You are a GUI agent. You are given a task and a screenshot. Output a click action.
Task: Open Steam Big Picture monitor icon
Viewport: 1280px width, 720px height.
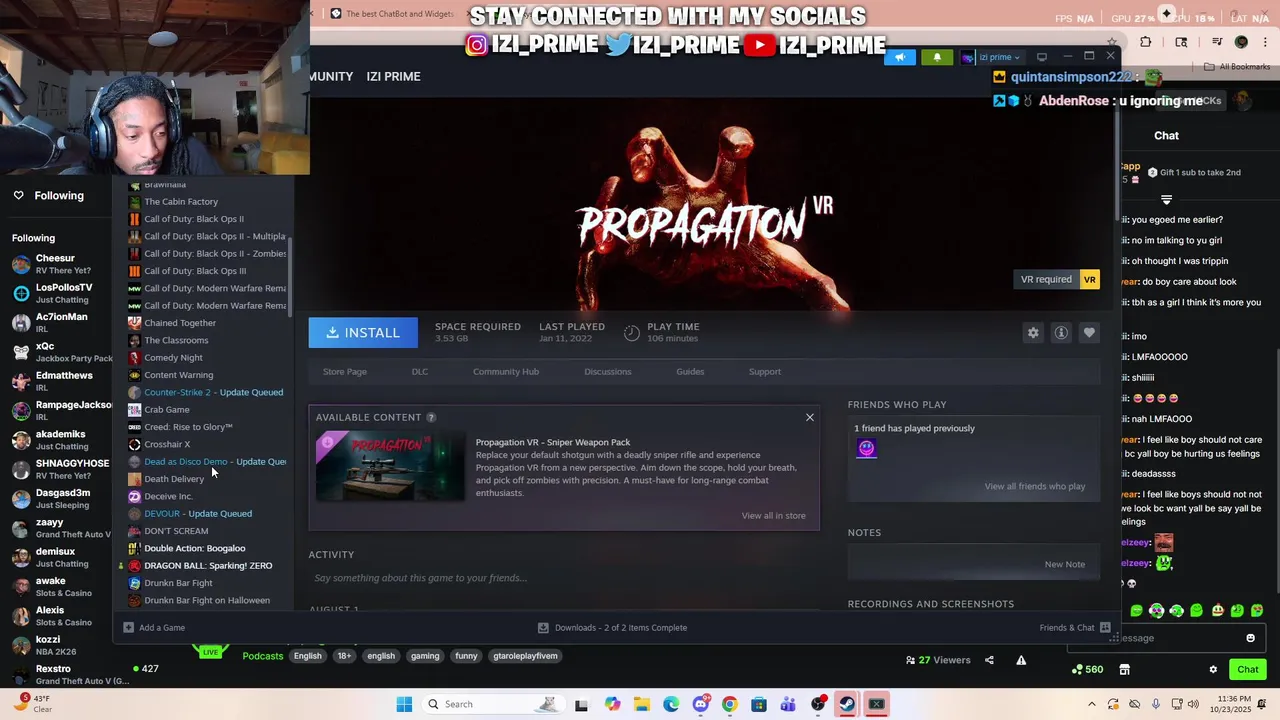(x=1041, y=57)
